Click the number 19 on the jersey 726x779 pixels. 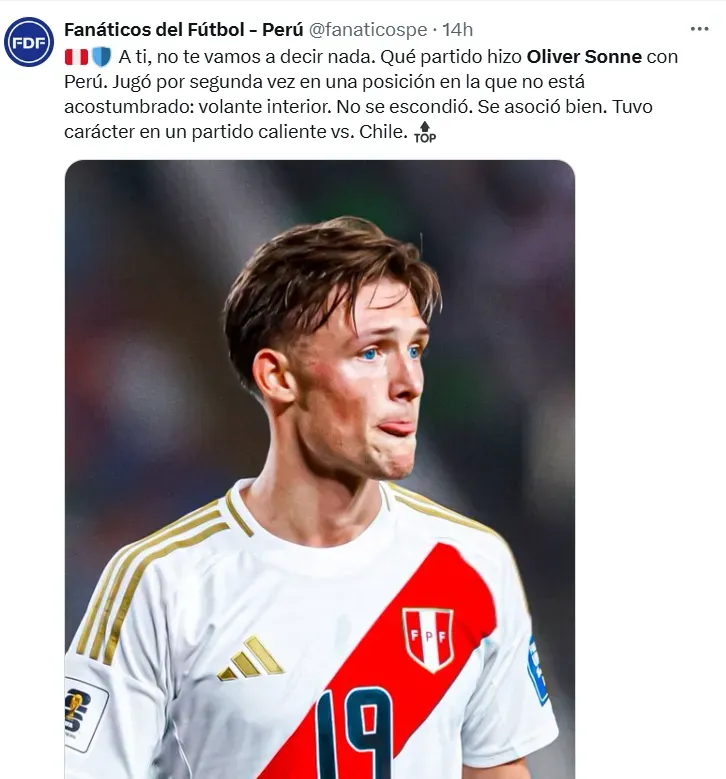(x=354, y=733)
